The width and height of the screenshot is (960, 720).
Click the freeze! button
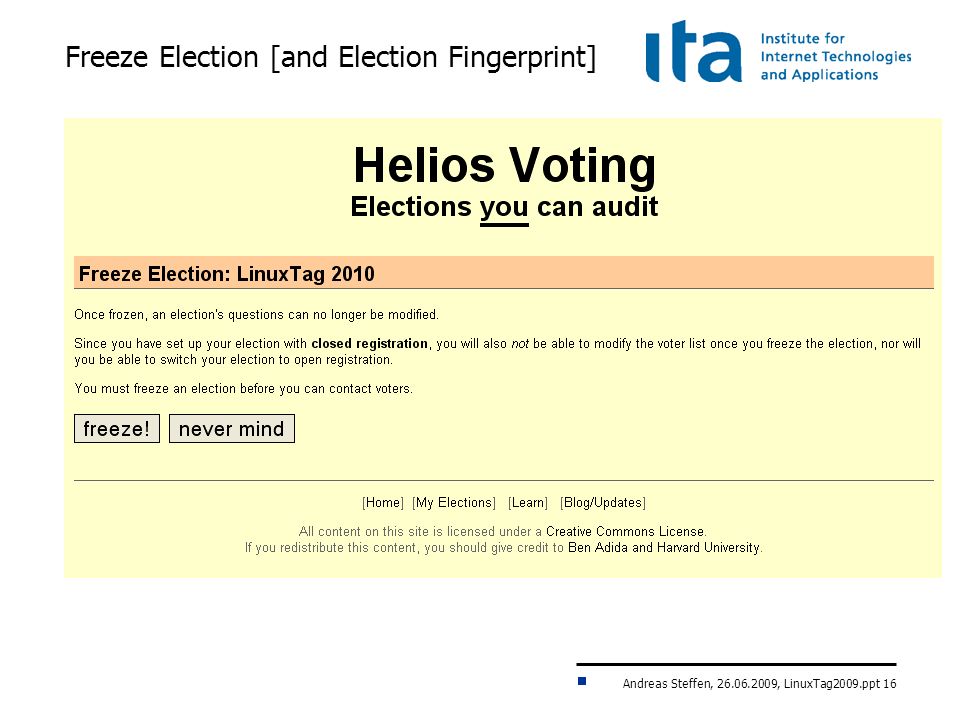click(x=117, y=429)
